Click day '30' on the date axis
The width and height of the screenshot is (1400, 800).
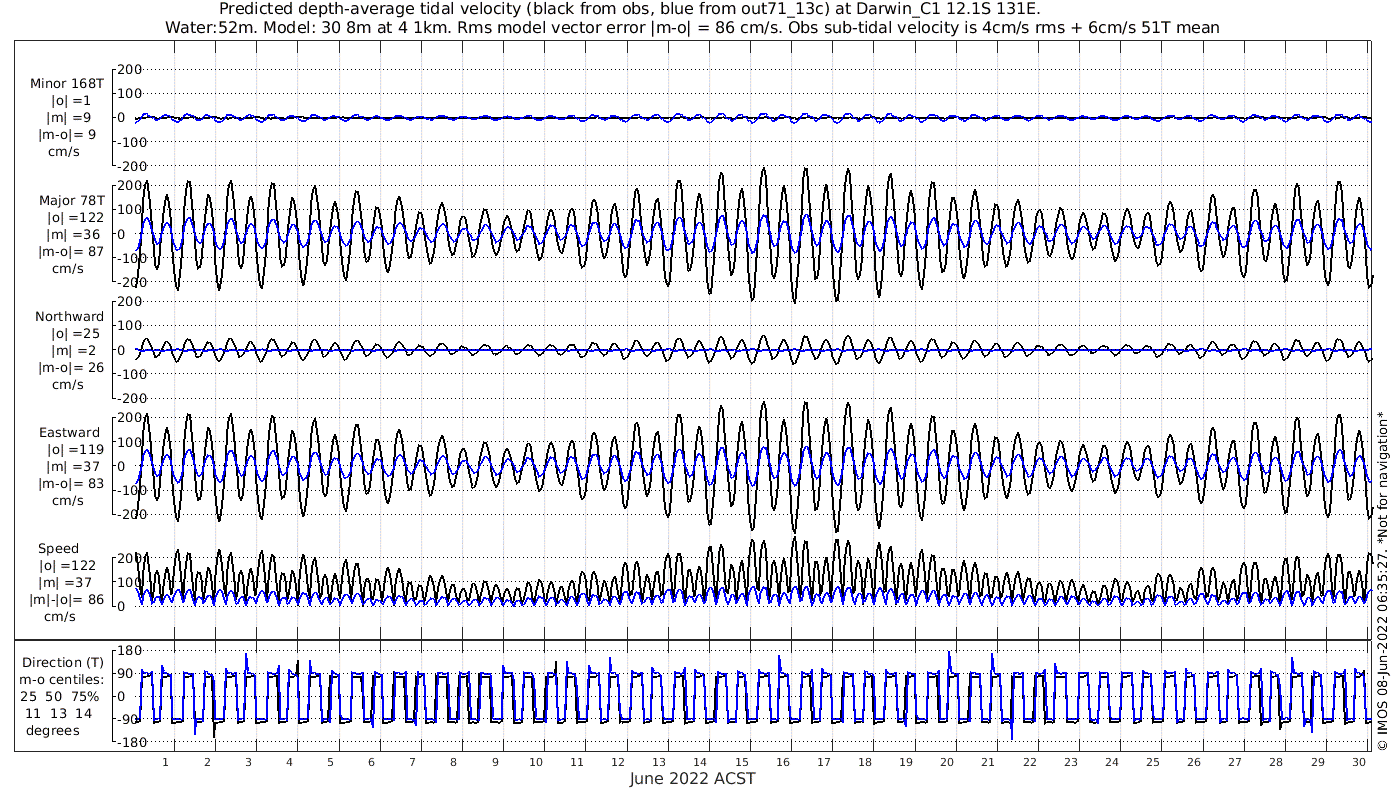pyautogui.click(x=1360, y=762)
